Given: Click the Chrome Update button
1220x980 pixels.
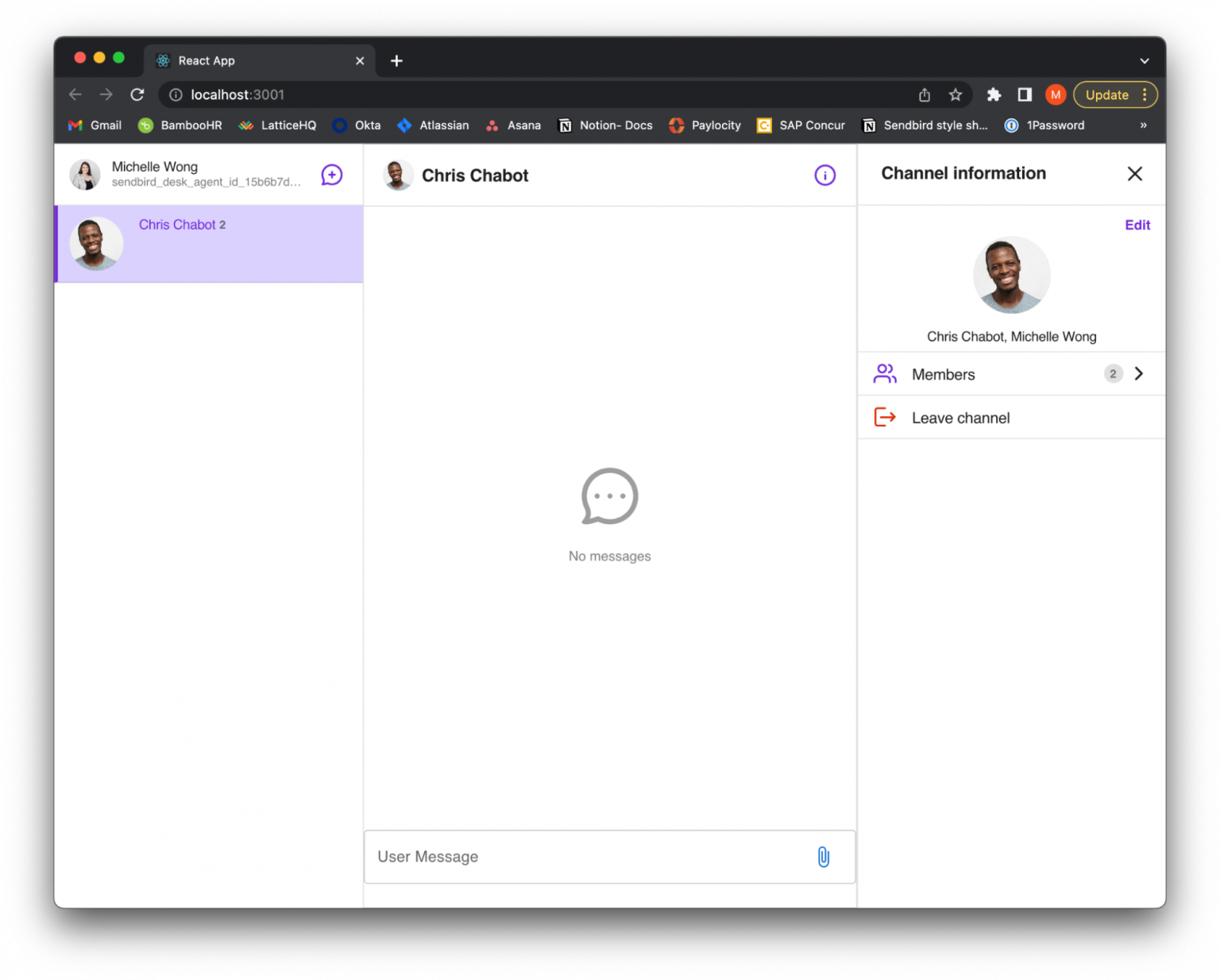Looking at the screenshot, I should tap(1106, 95).
